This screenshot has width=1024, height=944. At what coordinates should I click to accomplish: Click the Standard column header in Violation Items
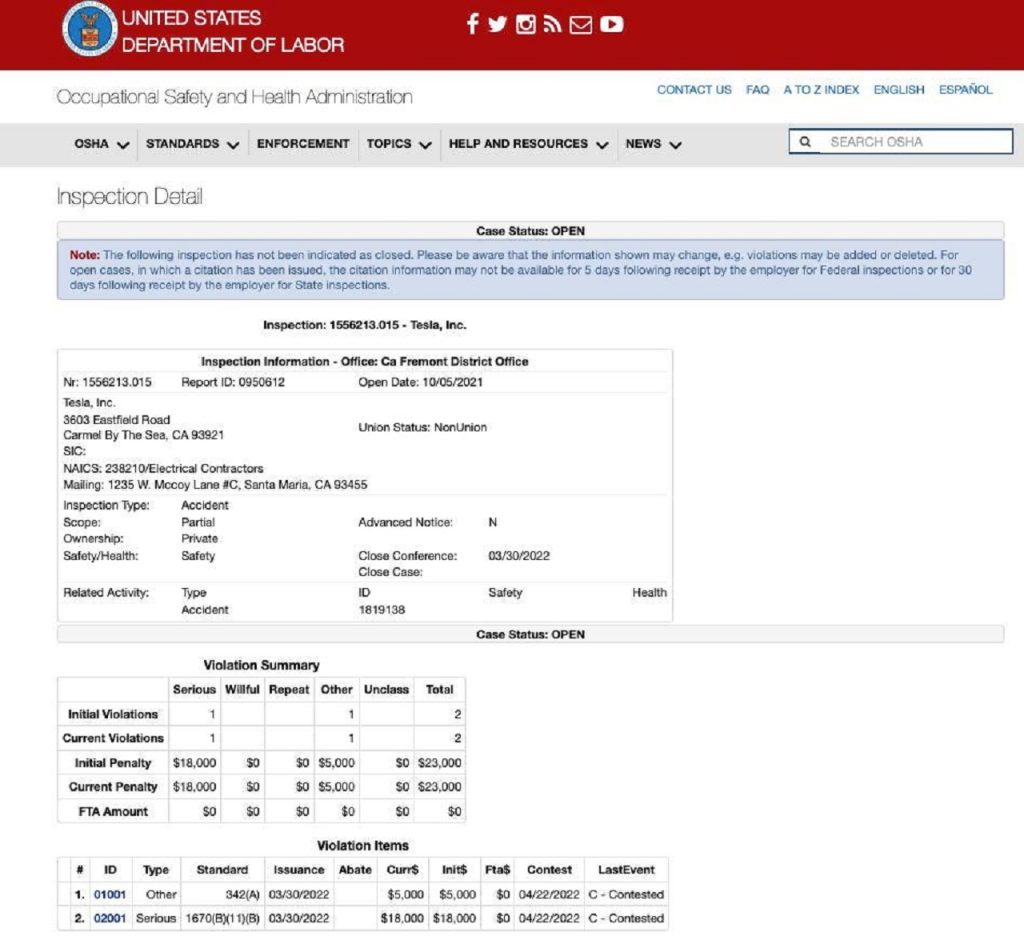tap(222, 870)
